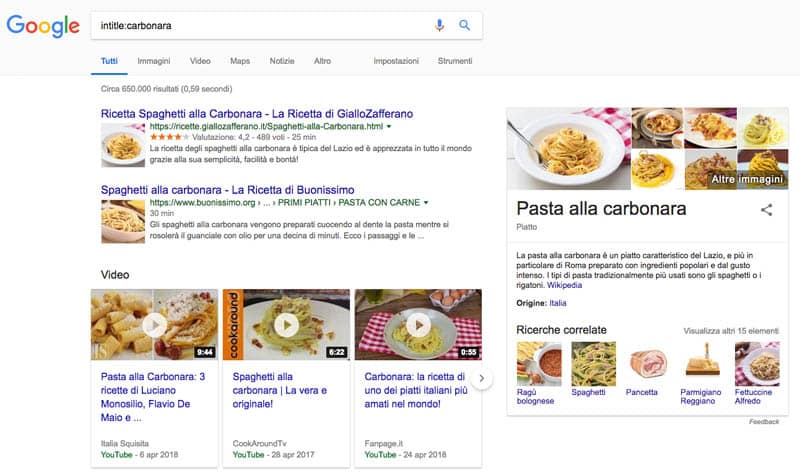Open the Ricetta Spaghetti alla Carbonara GialloZafferano result

click(257, 114)
